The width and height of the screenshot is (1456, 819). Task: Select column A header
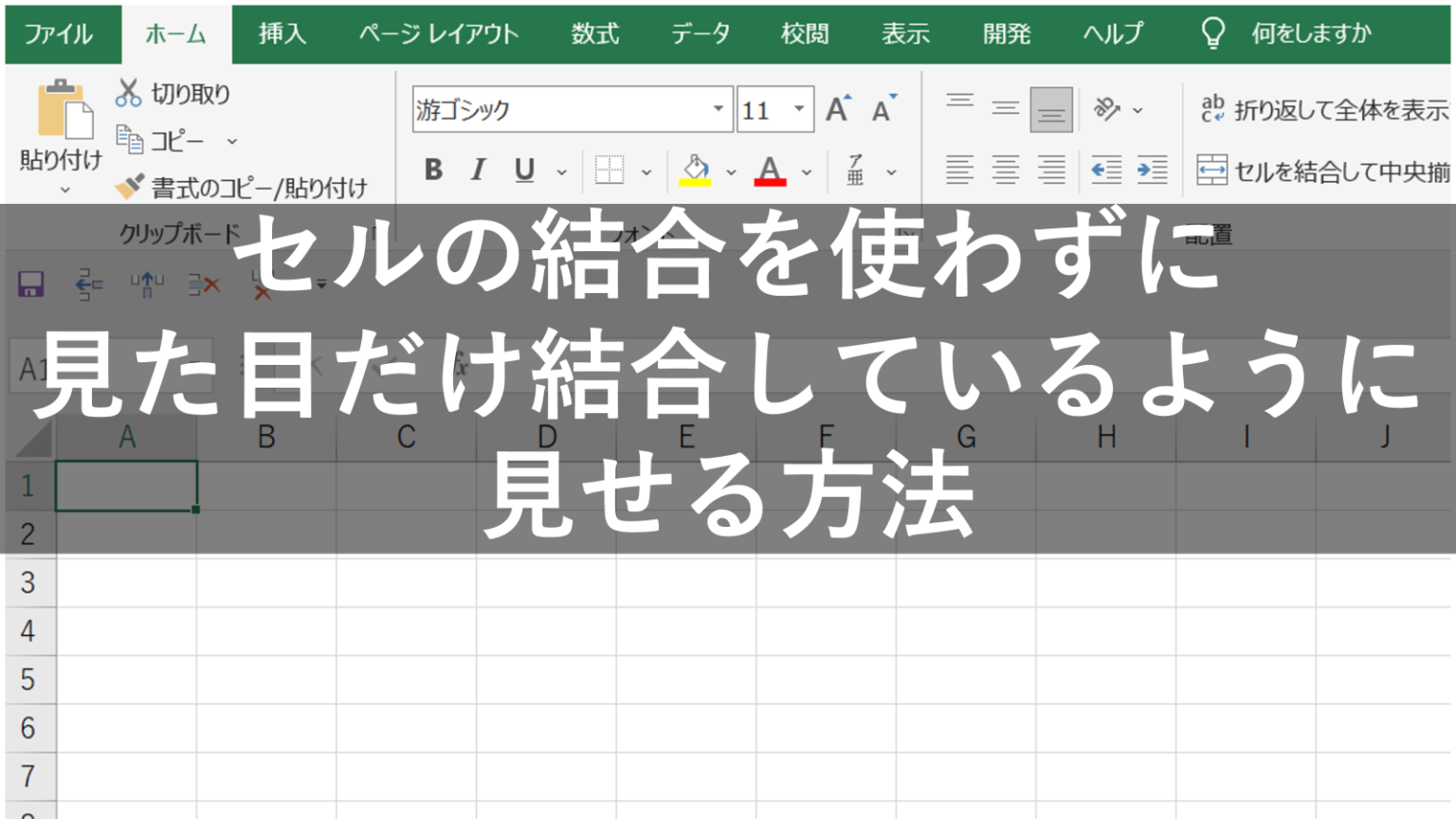click(127, 438)
